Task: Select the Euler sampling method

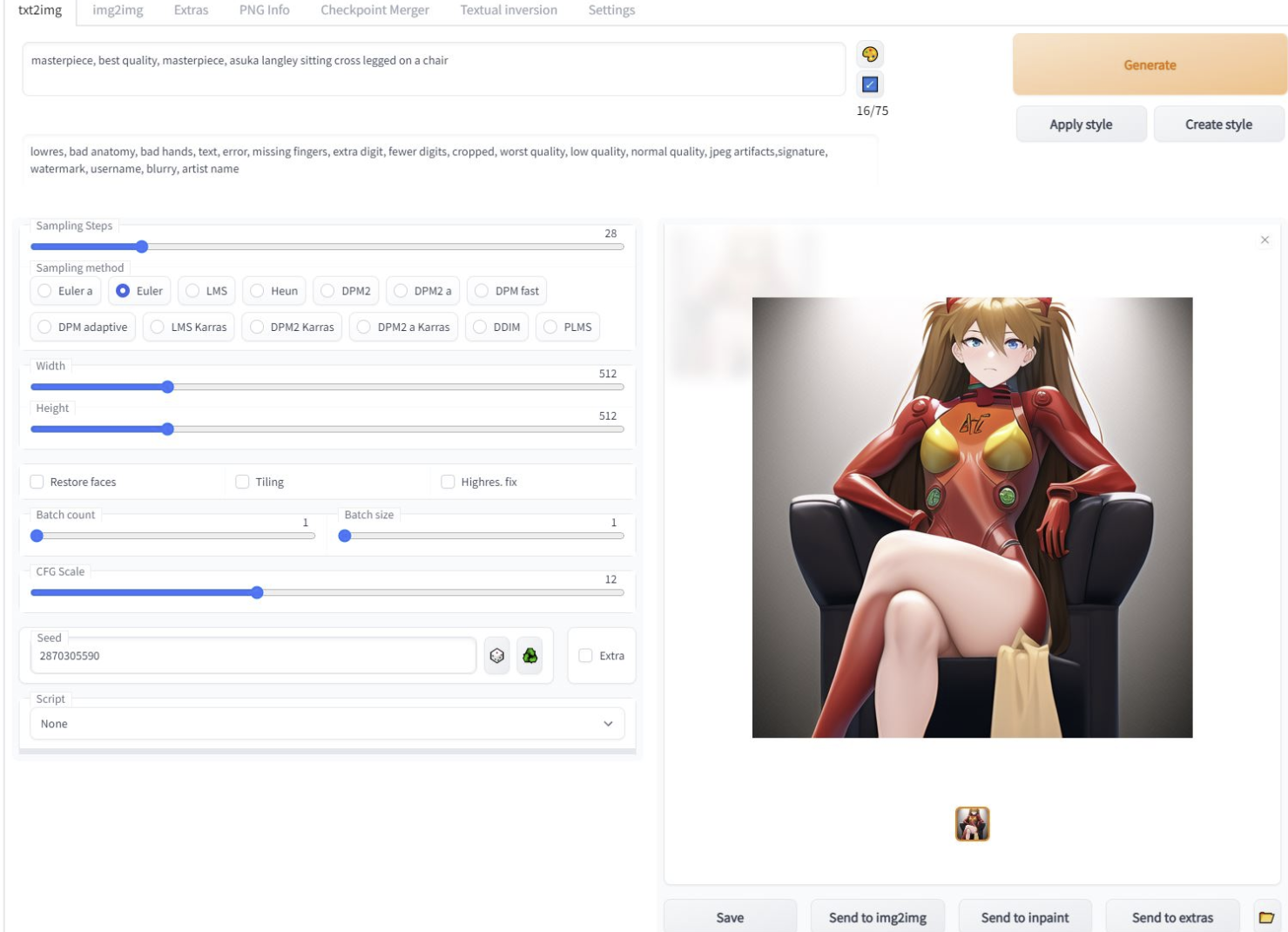Action: click(x=139, y=291)
